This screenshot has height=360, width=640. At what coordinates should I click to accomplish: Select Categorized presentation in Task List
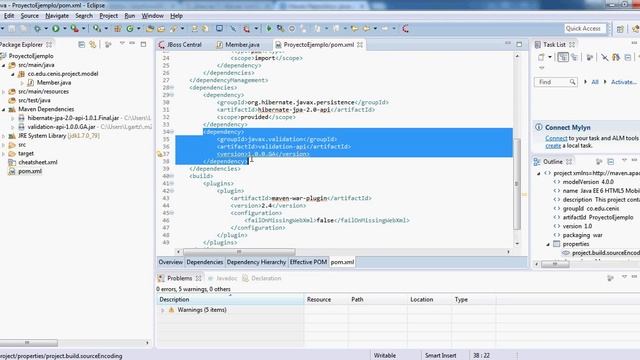point(563,57)
